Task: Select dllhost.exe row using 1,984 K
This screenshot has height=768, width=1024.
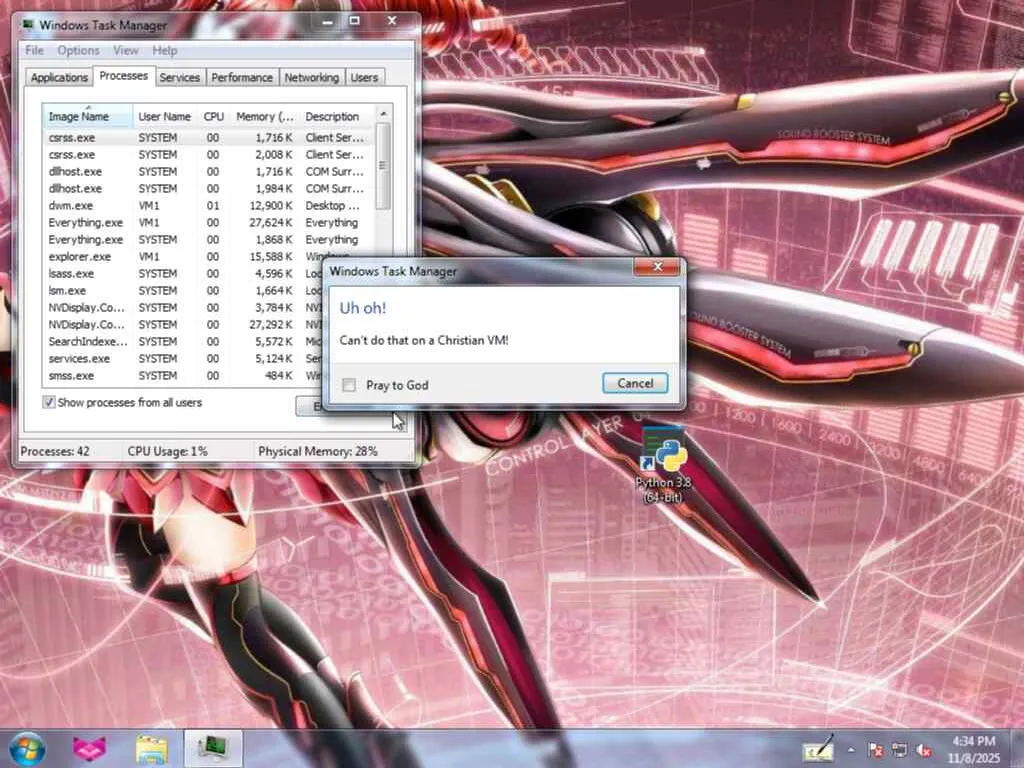Action: tap(209, 189)
